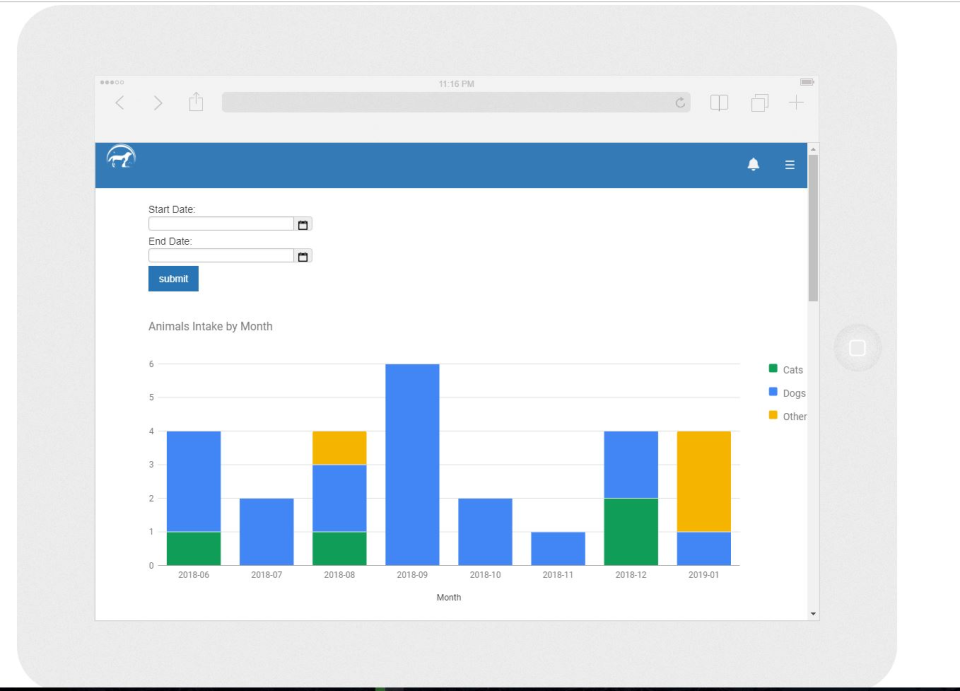Tap the tablet home button
960x691 pixels.
857,348
